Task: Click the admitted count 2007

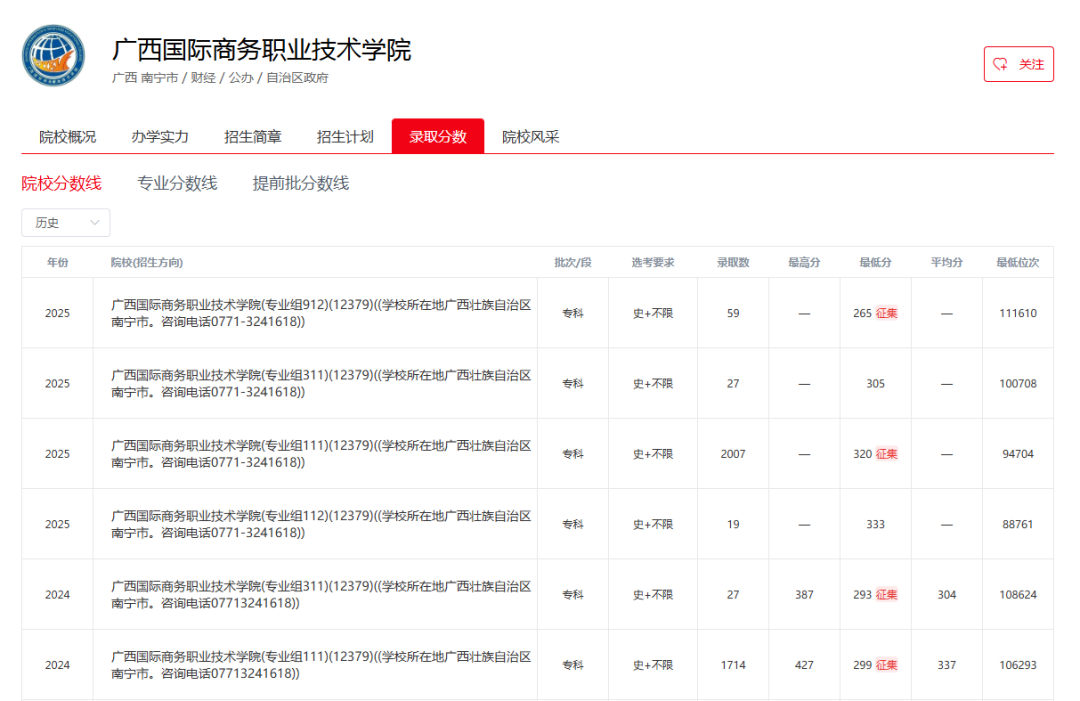Action: (733, 454)
